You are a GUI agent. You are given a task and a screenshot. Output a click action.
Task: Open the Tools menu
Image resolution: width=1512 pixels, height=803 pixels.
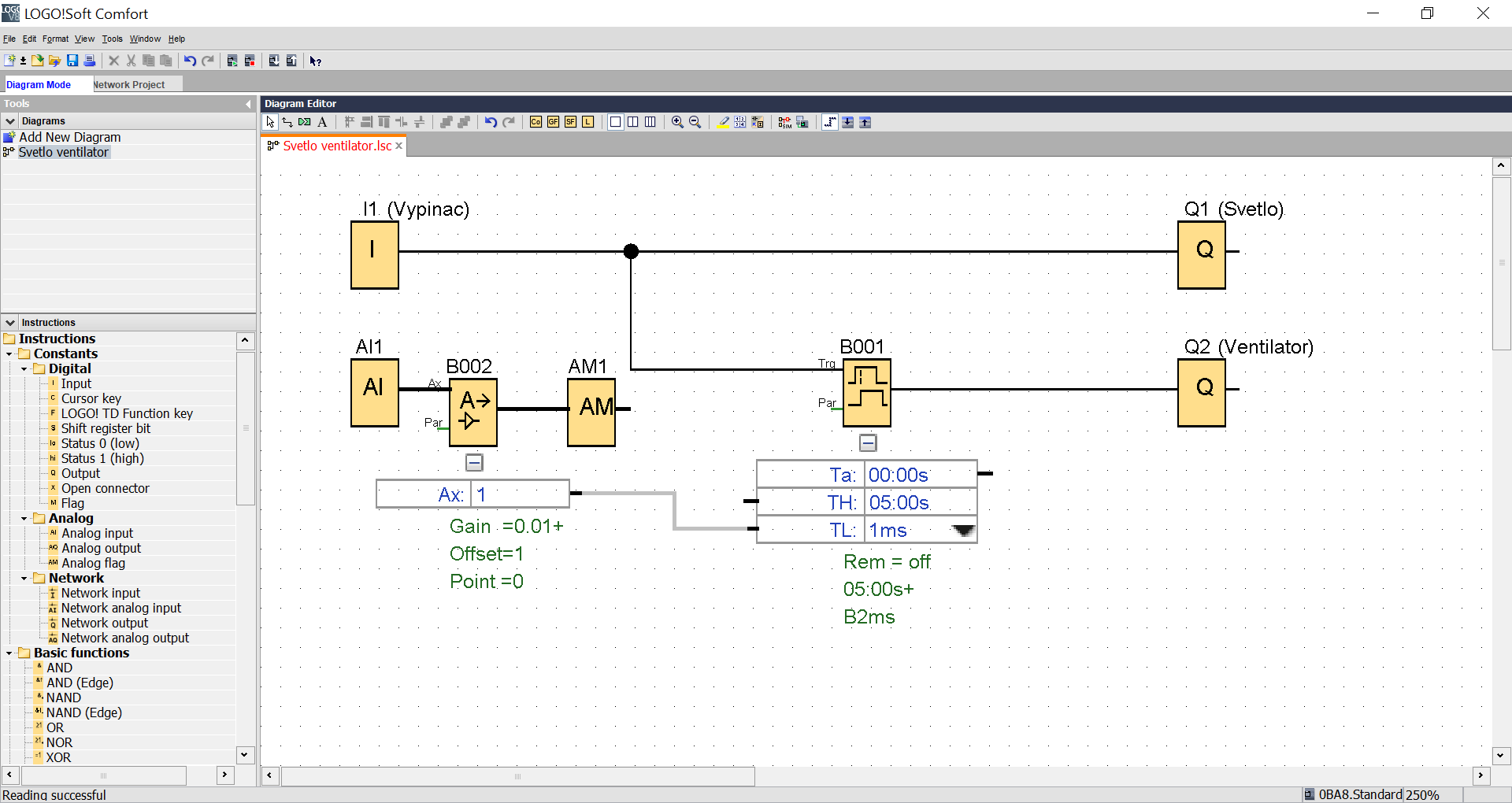tap(112, 39)
